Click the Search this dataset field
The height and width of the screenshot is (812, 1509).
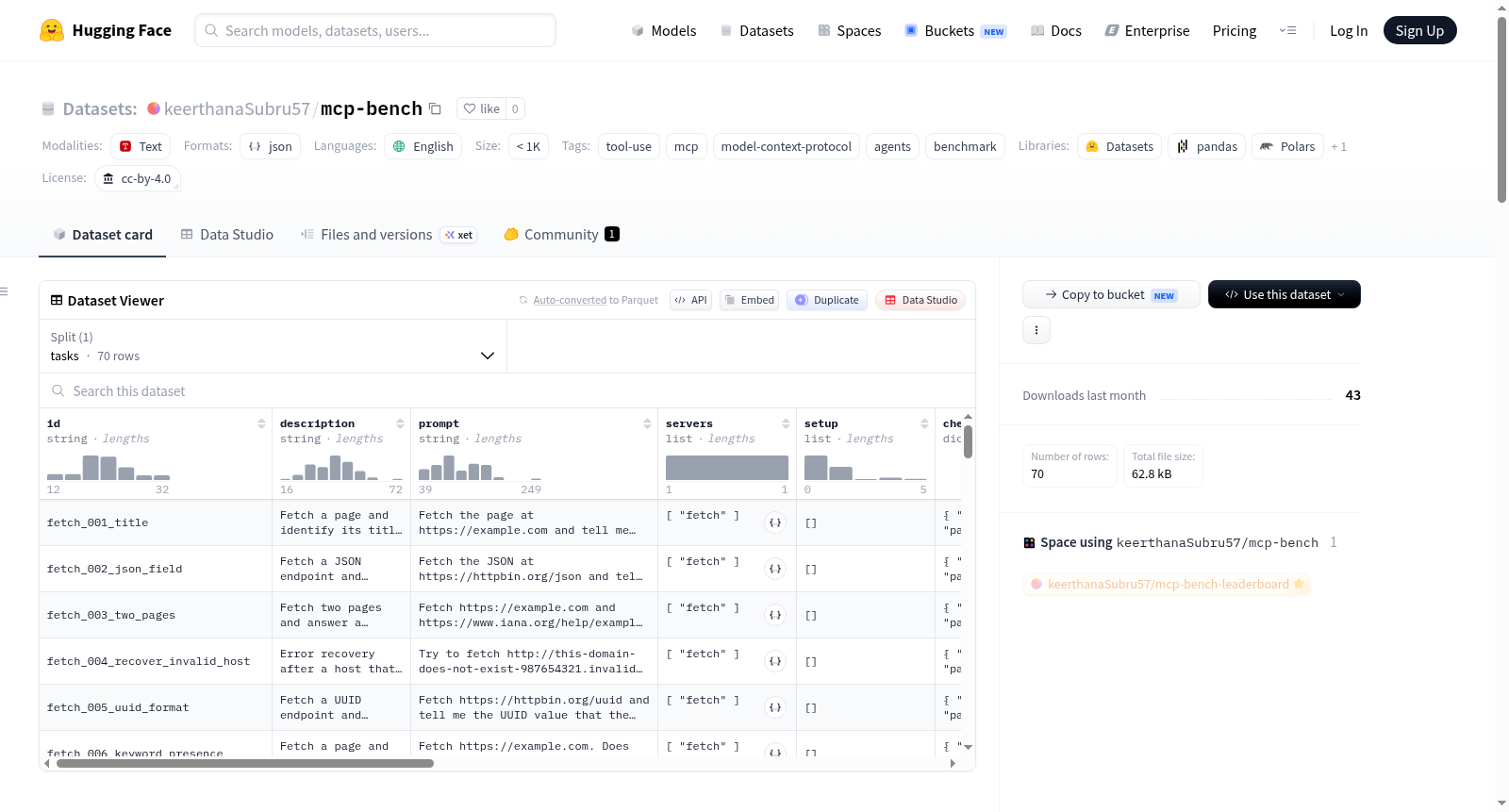507,390
